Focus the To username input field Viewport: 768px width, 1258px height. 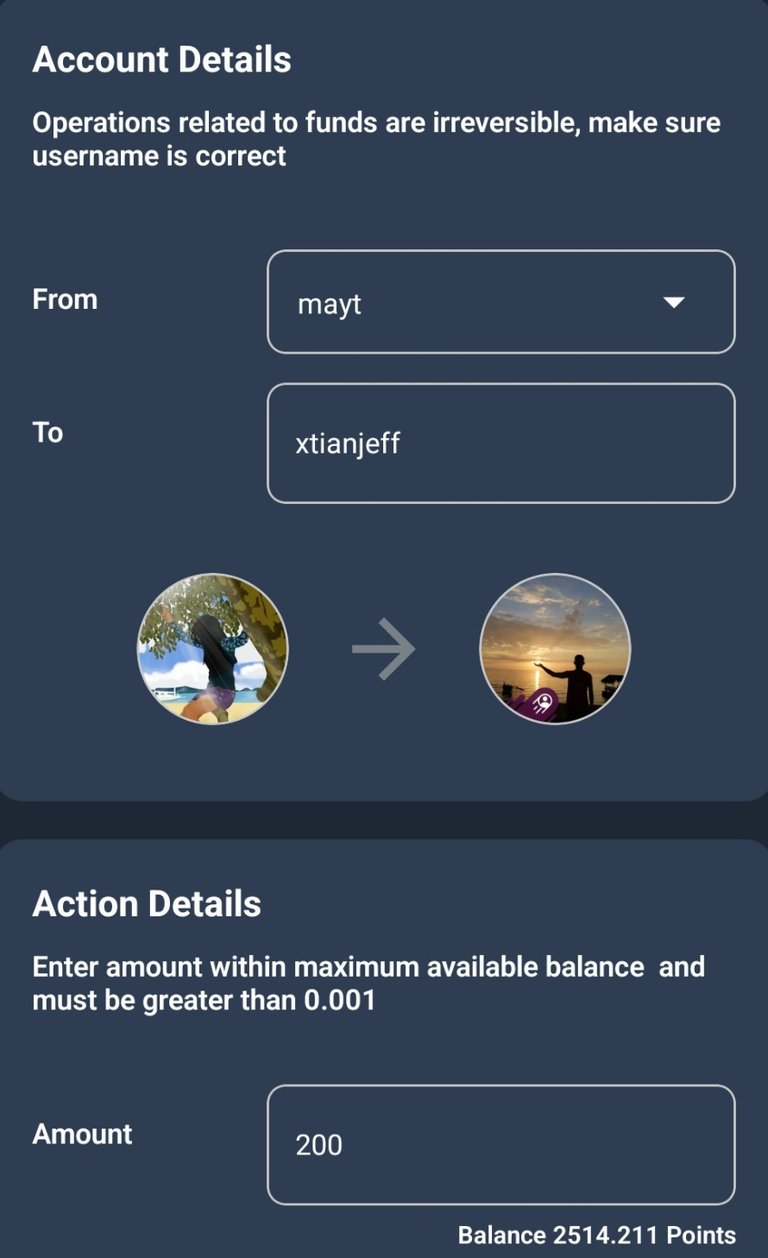click(x=501, y=443)
